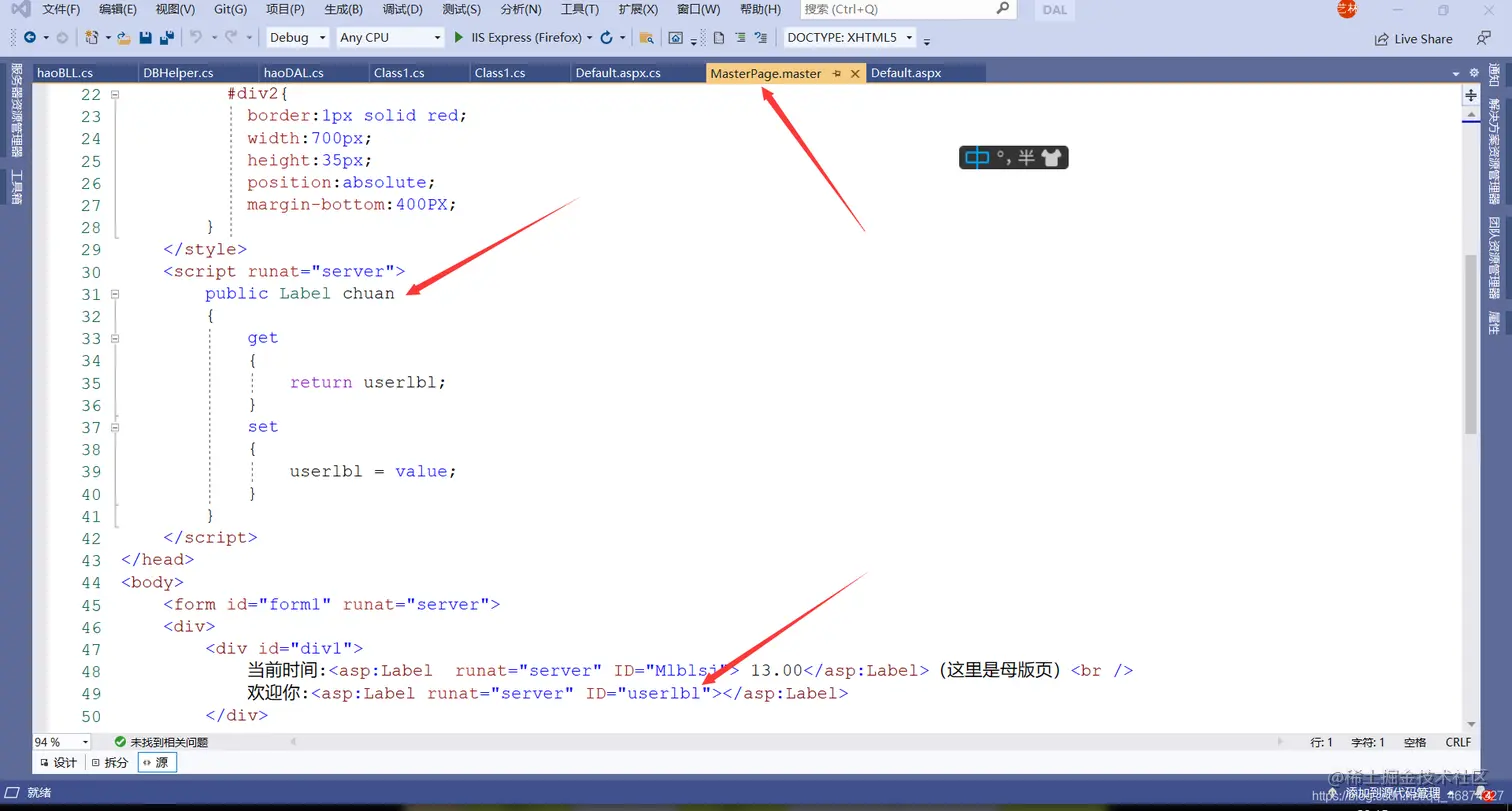Click the view in browser window icon

[x=676, y=38]
